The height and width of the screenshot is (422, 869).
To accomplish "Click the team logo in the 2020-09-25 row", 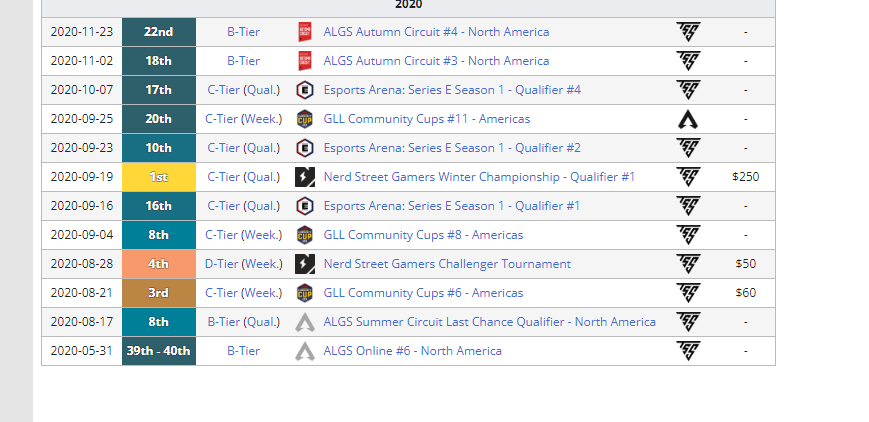I will click(688, 119).
